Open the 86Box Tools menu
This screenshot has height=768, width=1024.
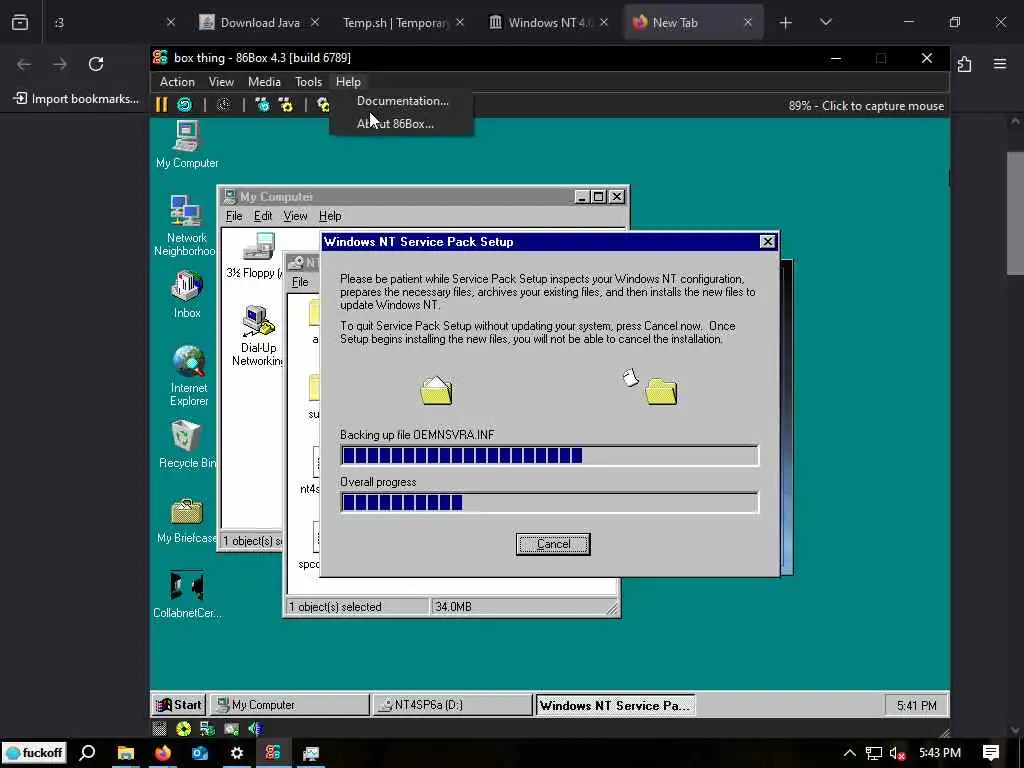pyautogui.click(x=308, y=82)
